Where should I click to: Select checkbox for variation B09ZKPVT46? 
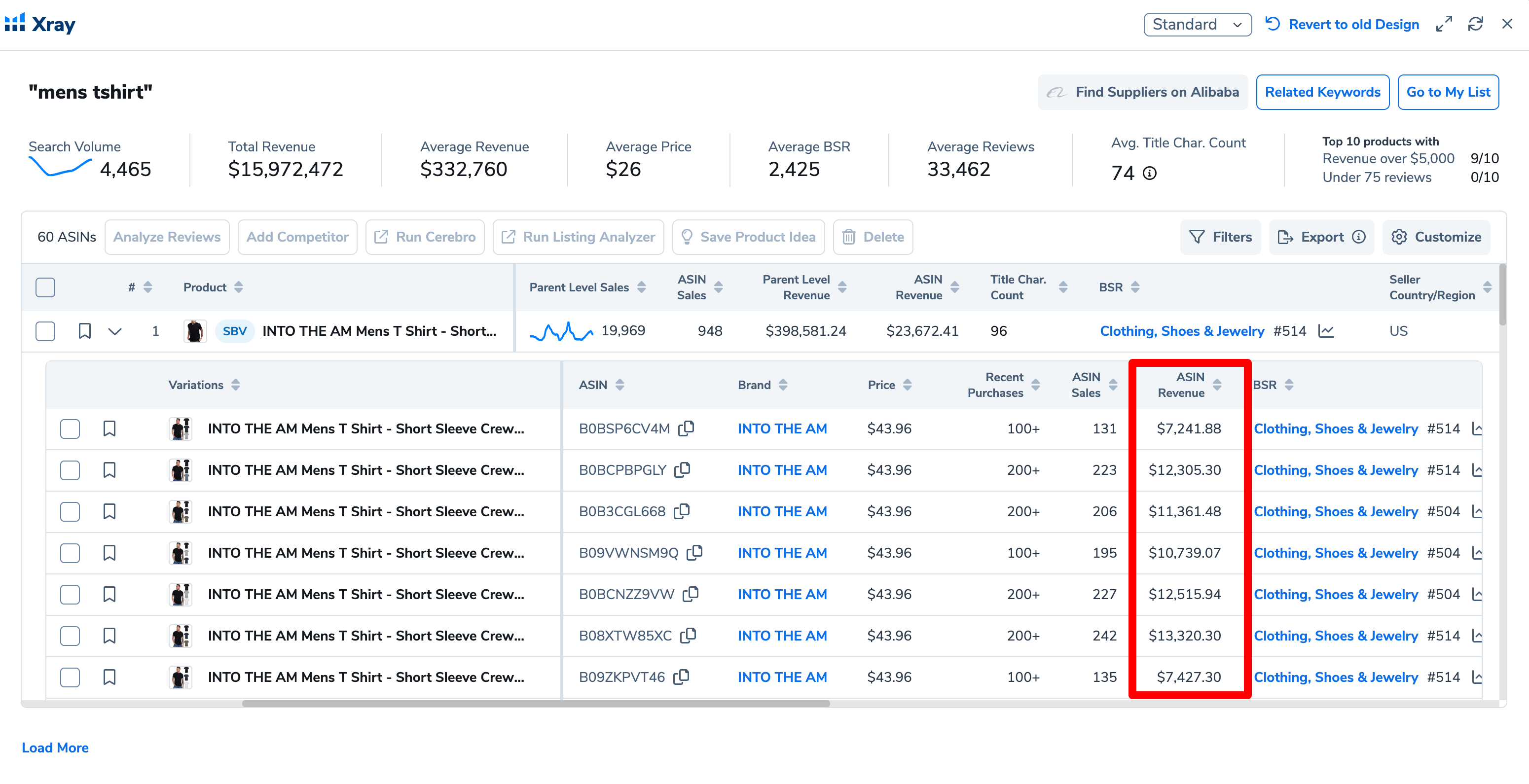click(70, 677)
